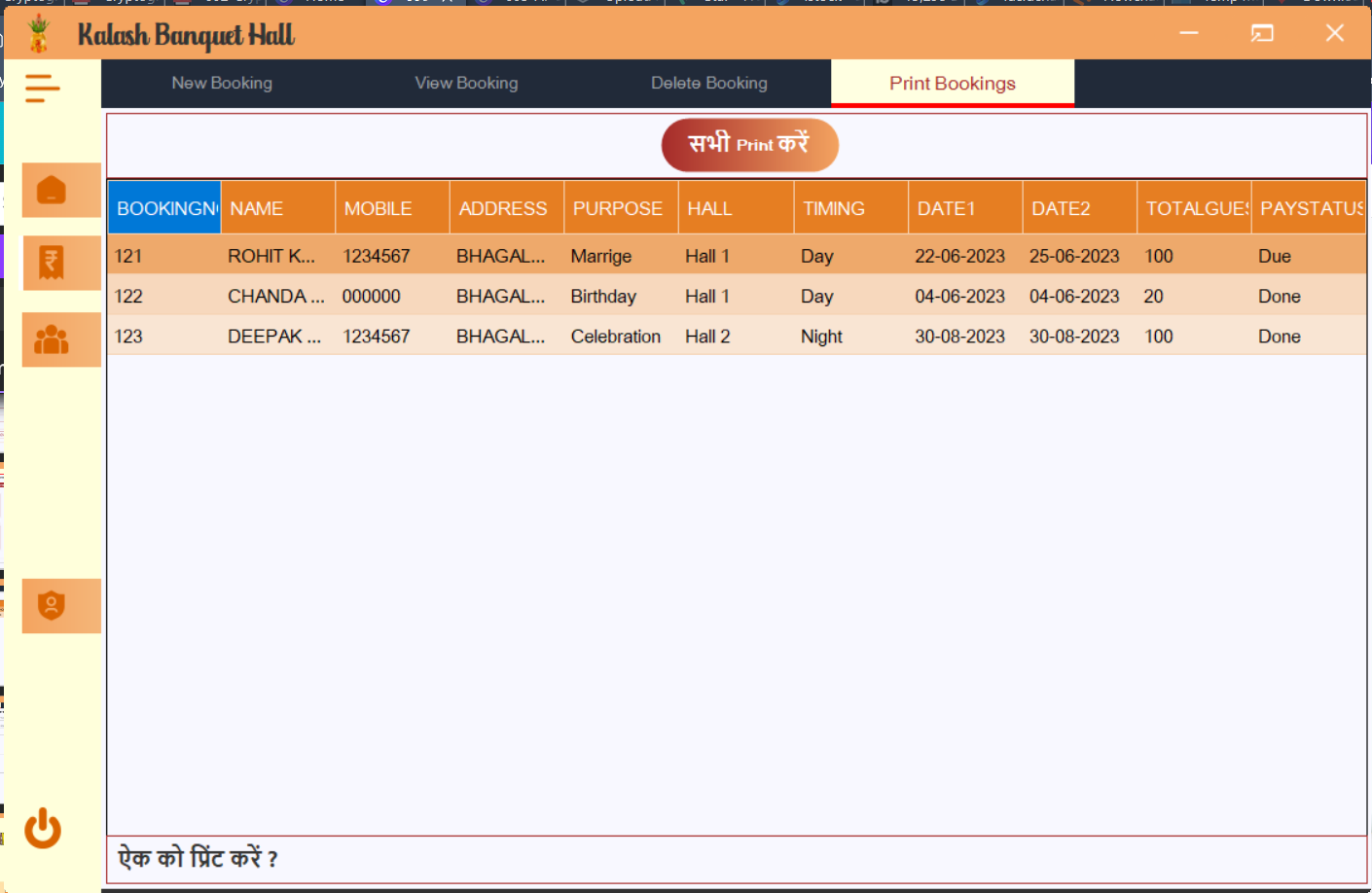Select the booking row for ROHIT K
1372x893 pixels.
(x=584, y=256)
